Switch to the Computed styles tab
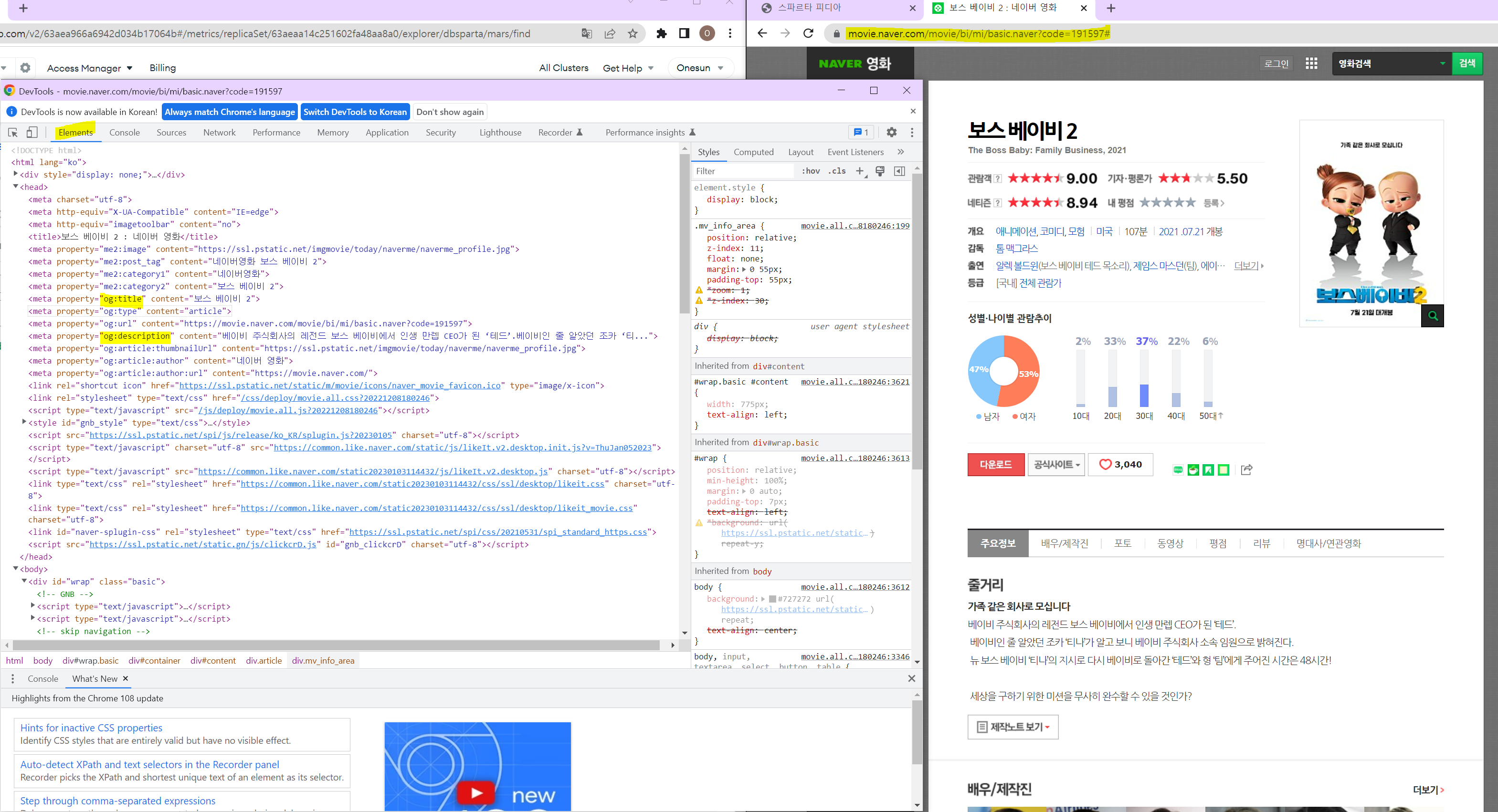Viewport: 1498px width, 812px height. (754, 152)
